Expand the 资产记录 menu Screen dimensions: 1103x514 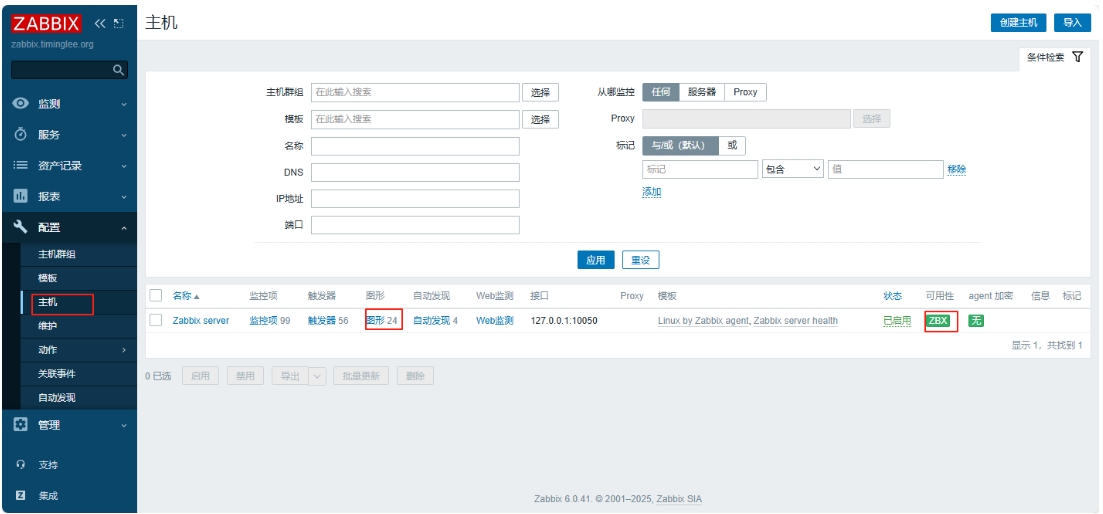pyautogui.click(x=125, y=166)
